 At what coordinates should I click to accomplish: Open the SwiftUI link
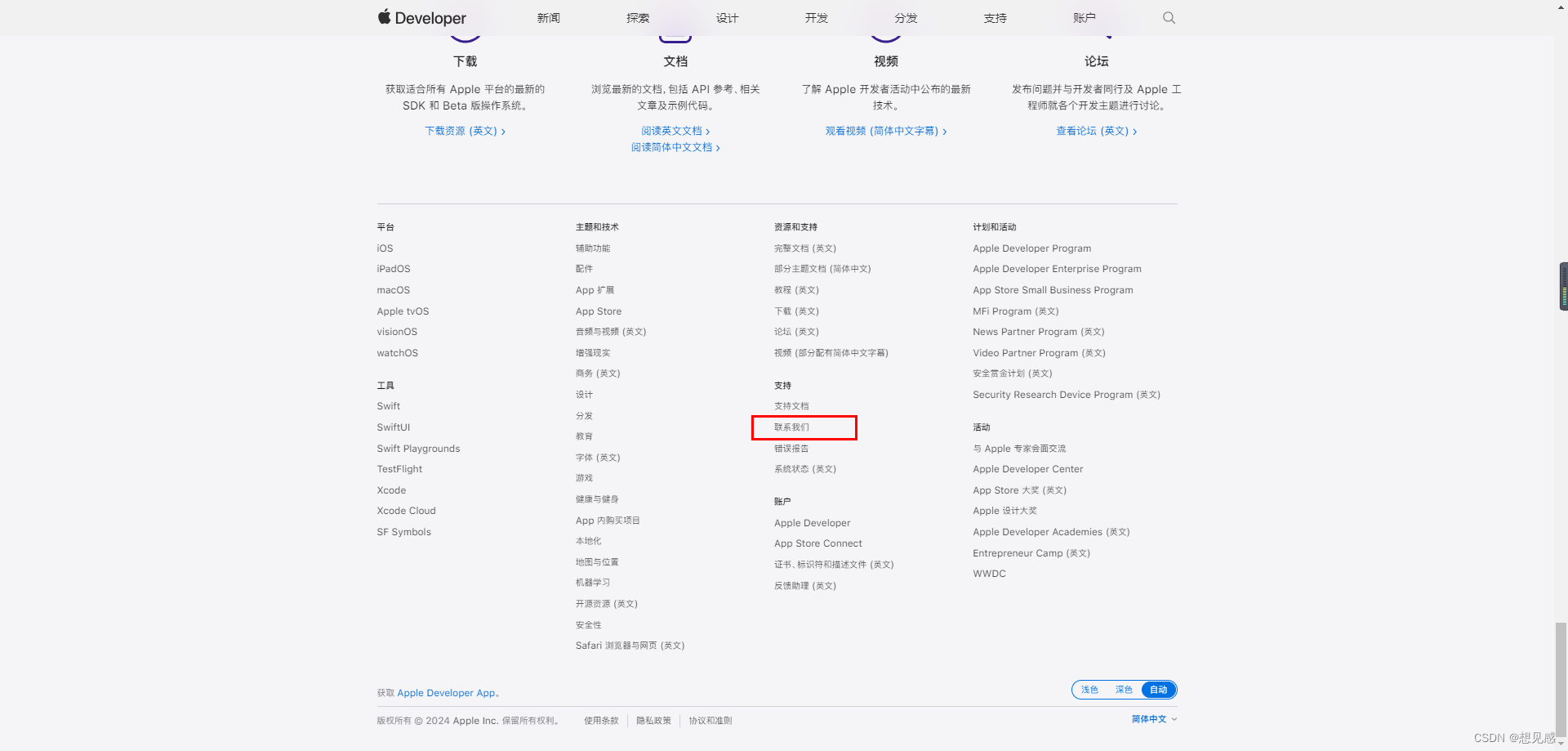pyautogui.click(x=394, y=427)
